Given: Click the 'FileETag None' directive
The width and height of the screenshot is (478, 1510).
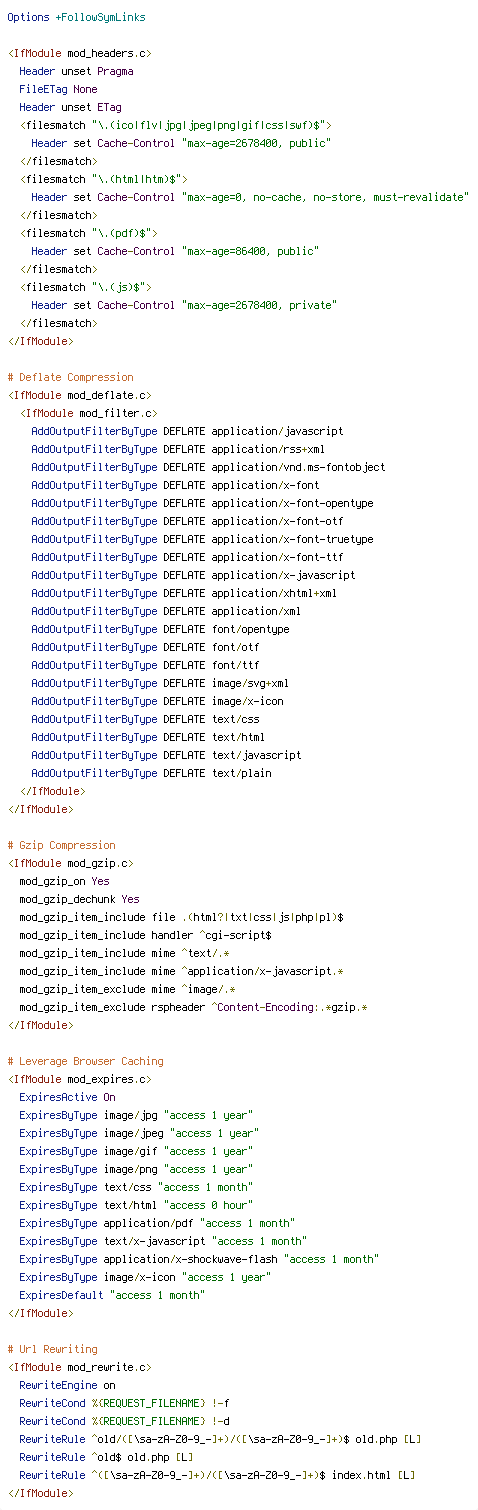Looking at the screenshot, I should (58, 90).
